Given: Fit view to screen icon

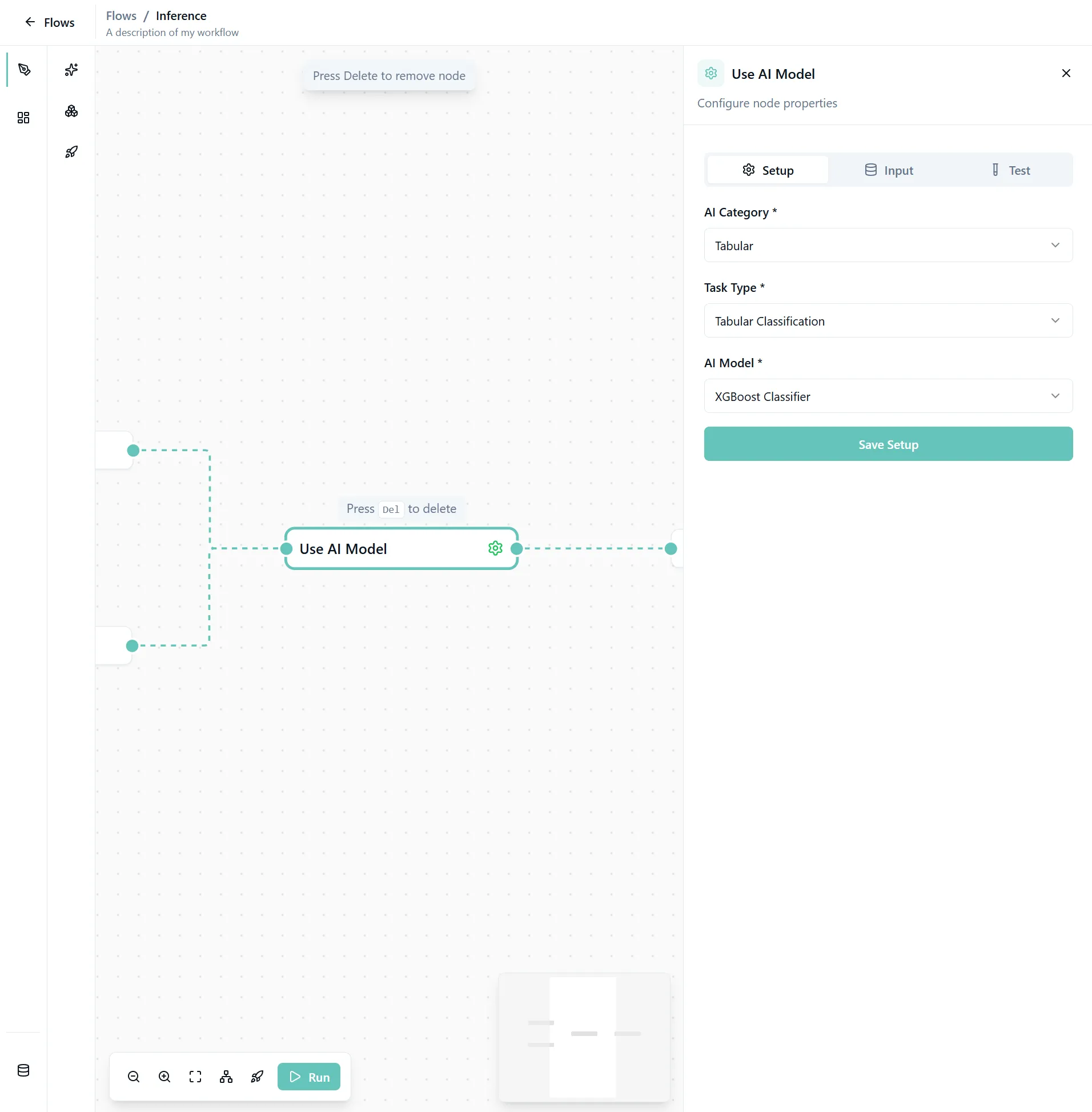Looking at the screenshot, I should coord(195,1077).
